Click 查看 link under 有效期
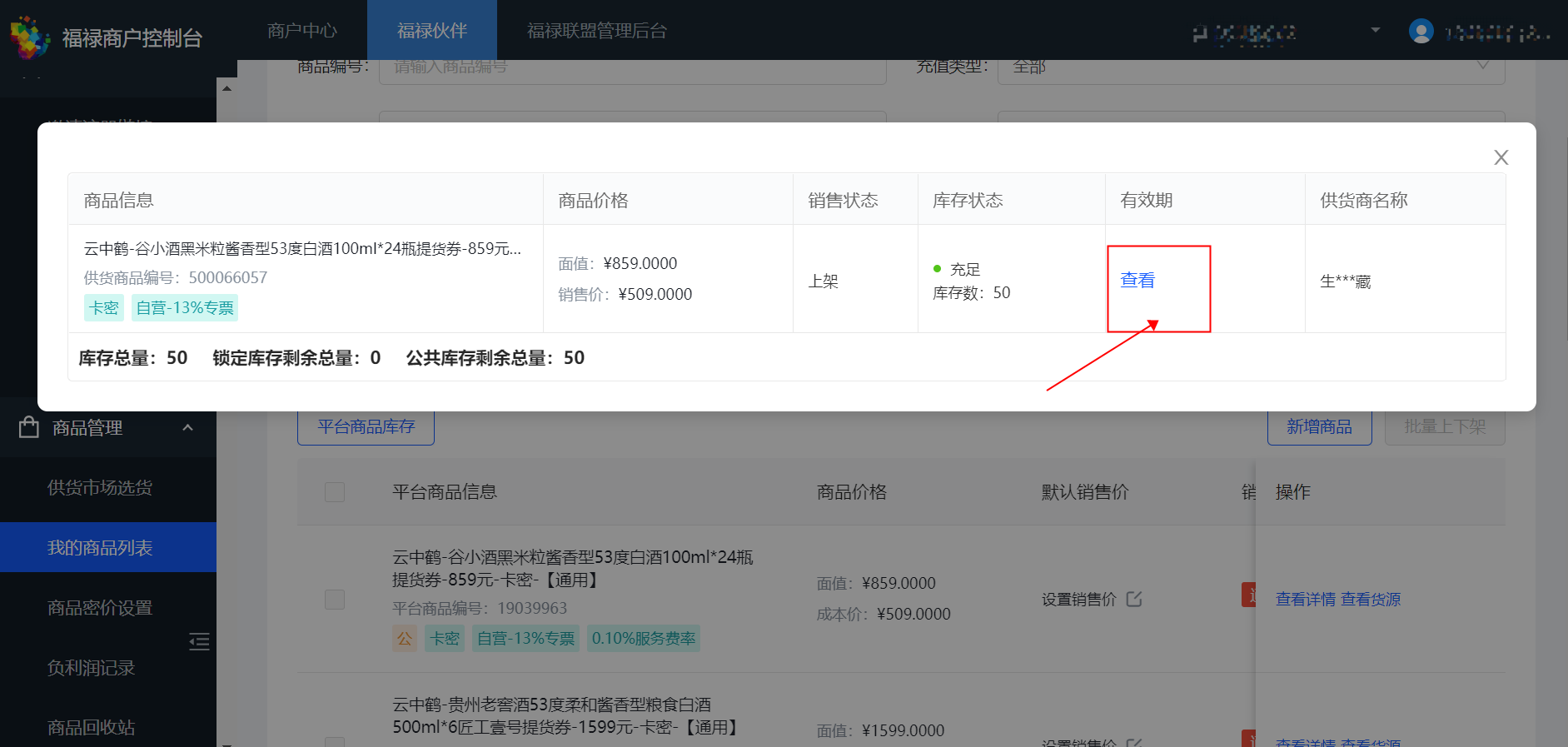 coord(1137,281)
